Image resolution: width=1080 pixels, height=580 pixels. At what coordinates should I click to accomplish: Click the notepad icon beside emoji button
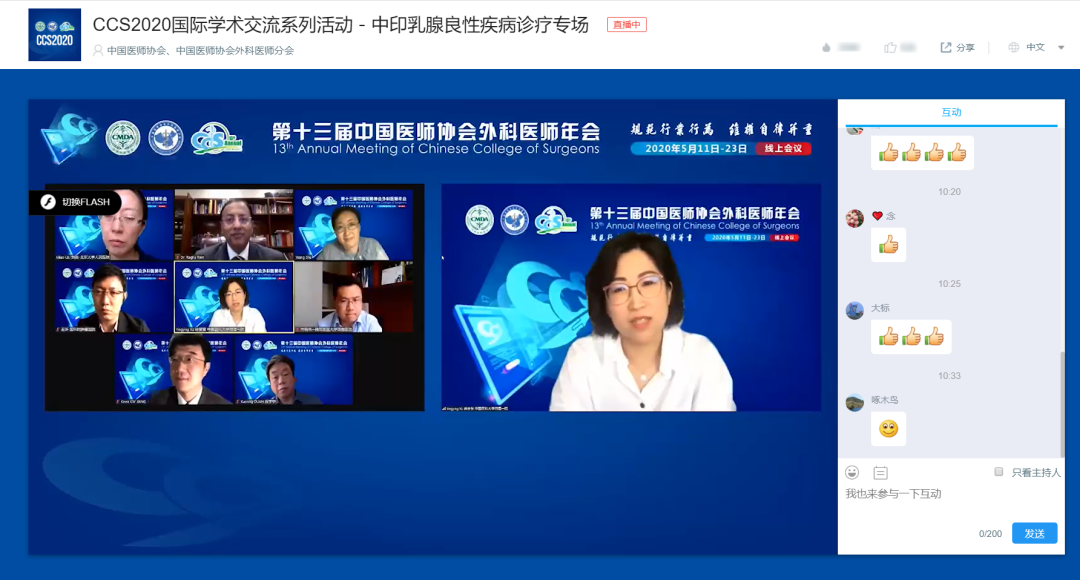[x=880, y=472]
